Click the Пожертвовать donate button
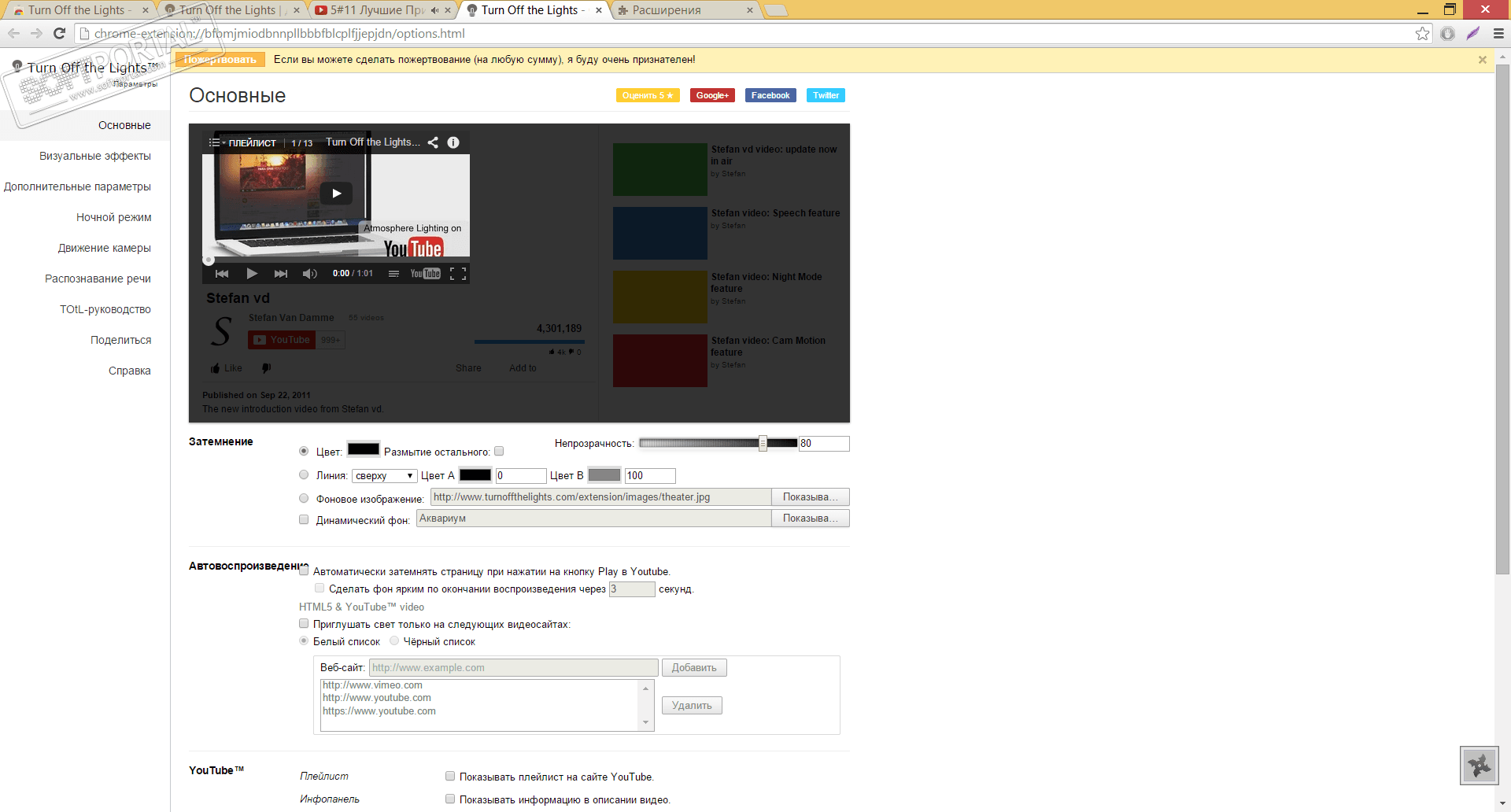Screen dimensions: 1511x812 point(220,60)
